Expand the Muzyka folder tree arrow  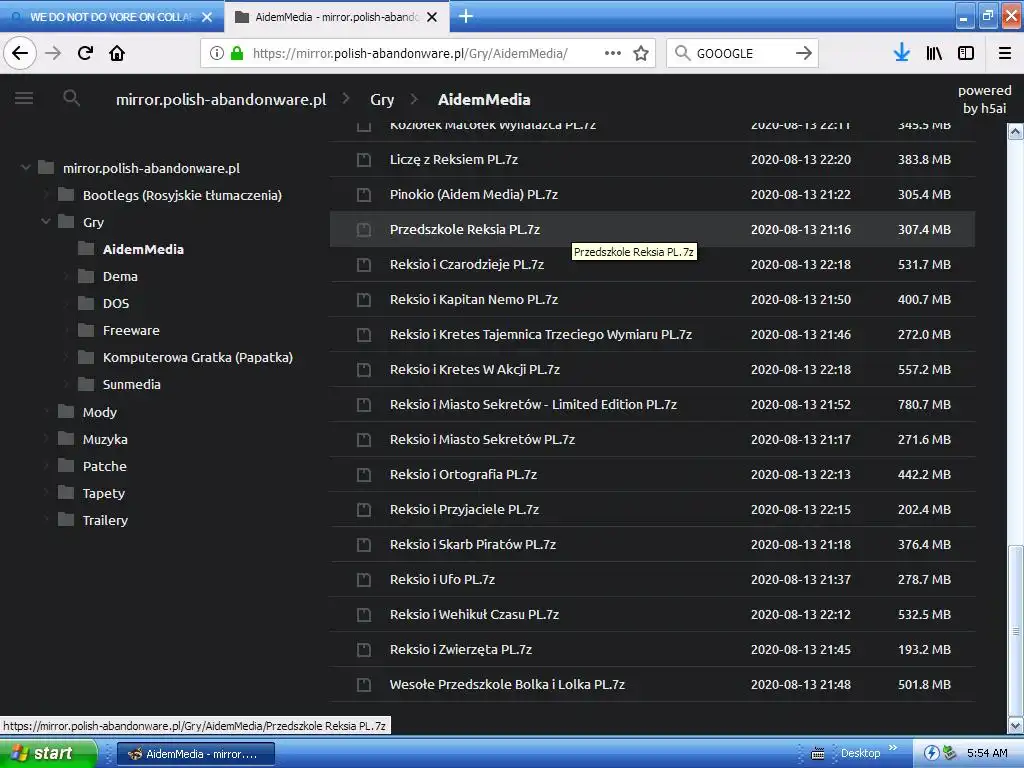pyautogui.click(x=46, y=439)
